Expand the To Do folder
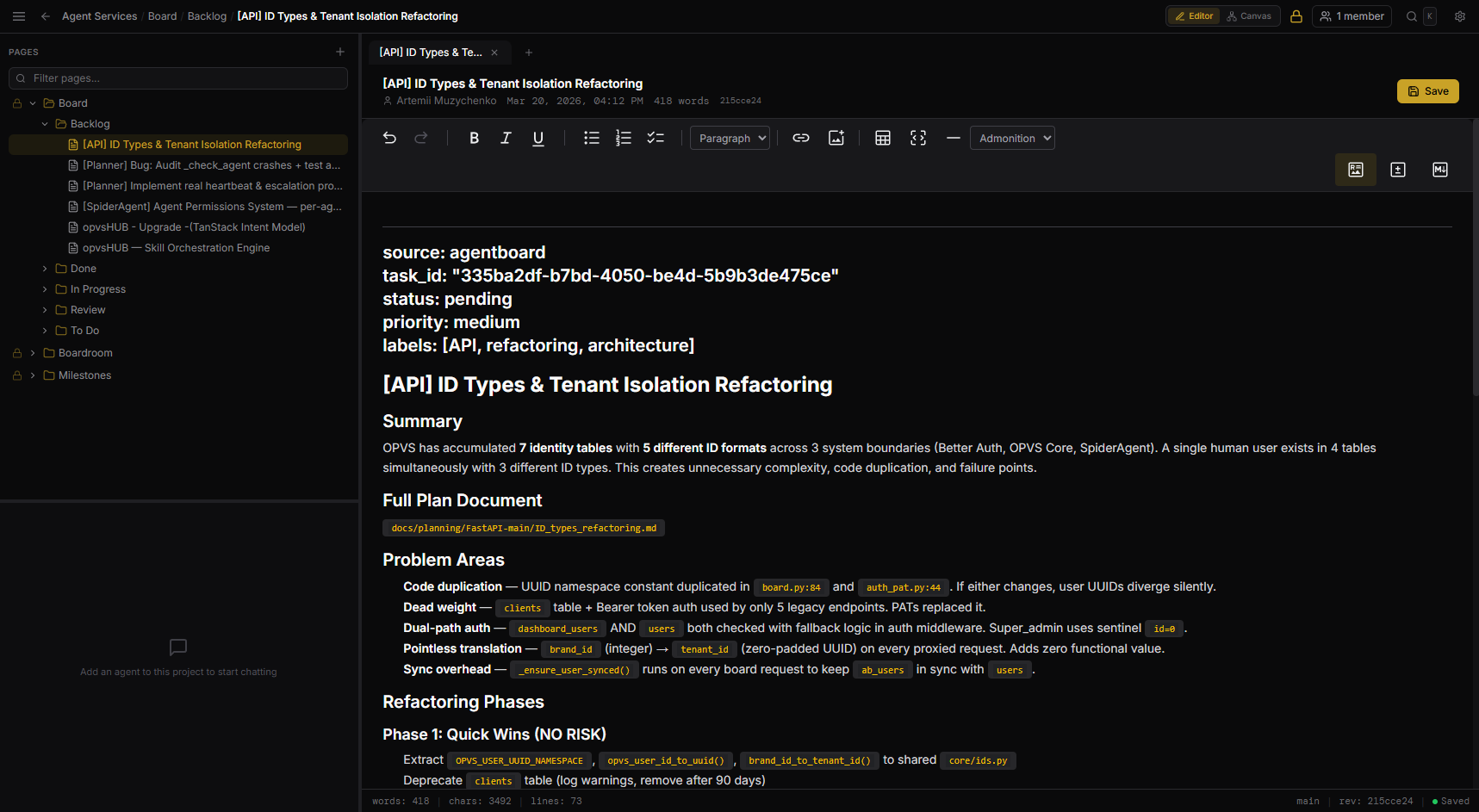Viewport: 1479px width, 812px height. (x=45, y=331)
